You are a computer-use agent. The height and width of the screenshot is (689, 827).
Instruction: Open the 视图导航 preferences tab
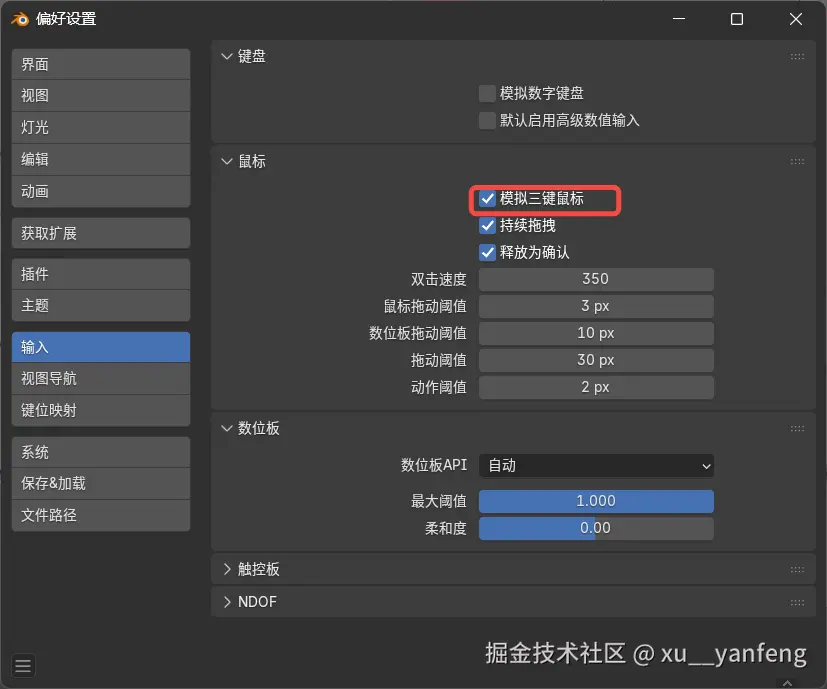[101, 378]
